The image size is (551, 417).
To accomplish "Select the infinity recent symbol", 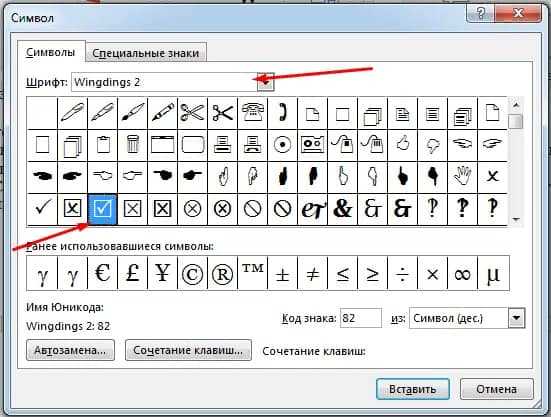I will (462, 273).
